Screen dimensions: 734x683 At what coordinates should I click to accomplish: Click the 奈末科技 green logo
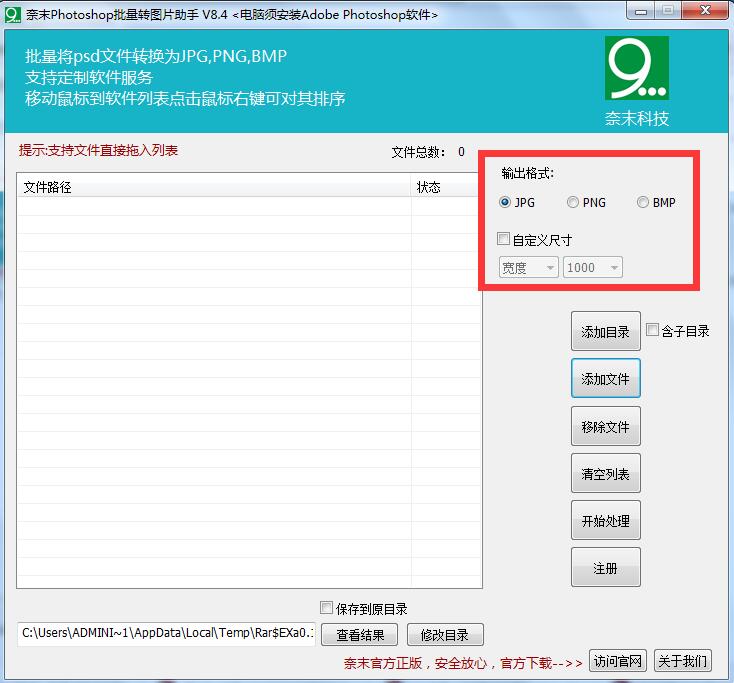pyautogui.click(x=637, y=68)
